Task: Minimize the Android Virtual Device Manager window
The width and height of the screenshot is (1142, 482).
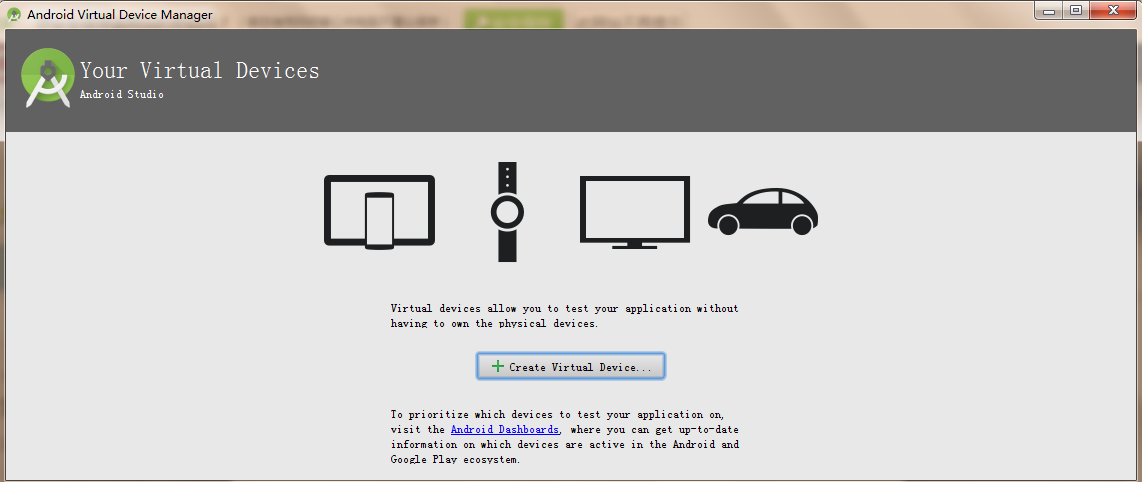Action: [x=1049, y=10]
